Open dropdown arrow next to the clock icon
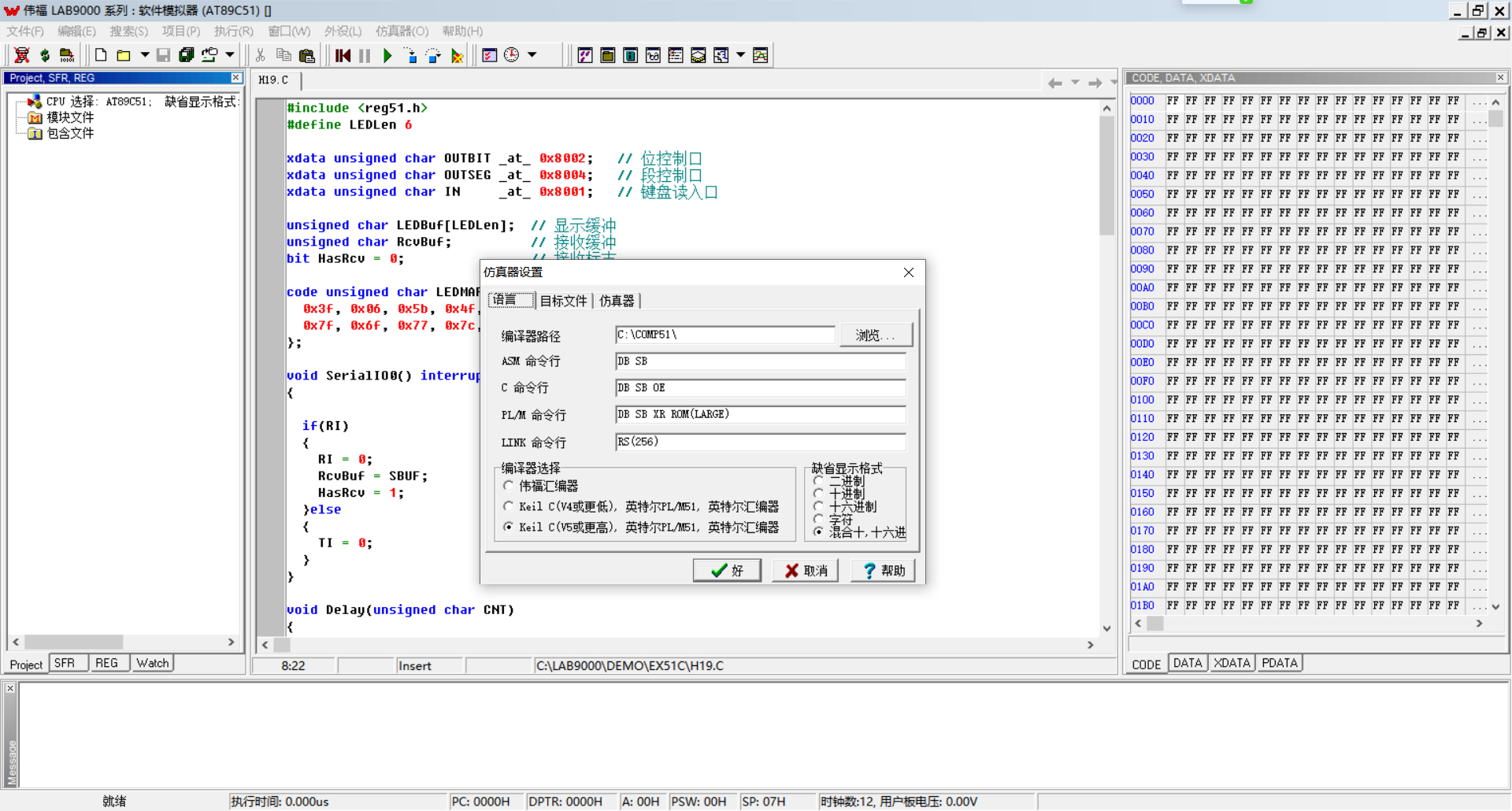This screenshot has width=1512, height=811. (x=532, y=55)
